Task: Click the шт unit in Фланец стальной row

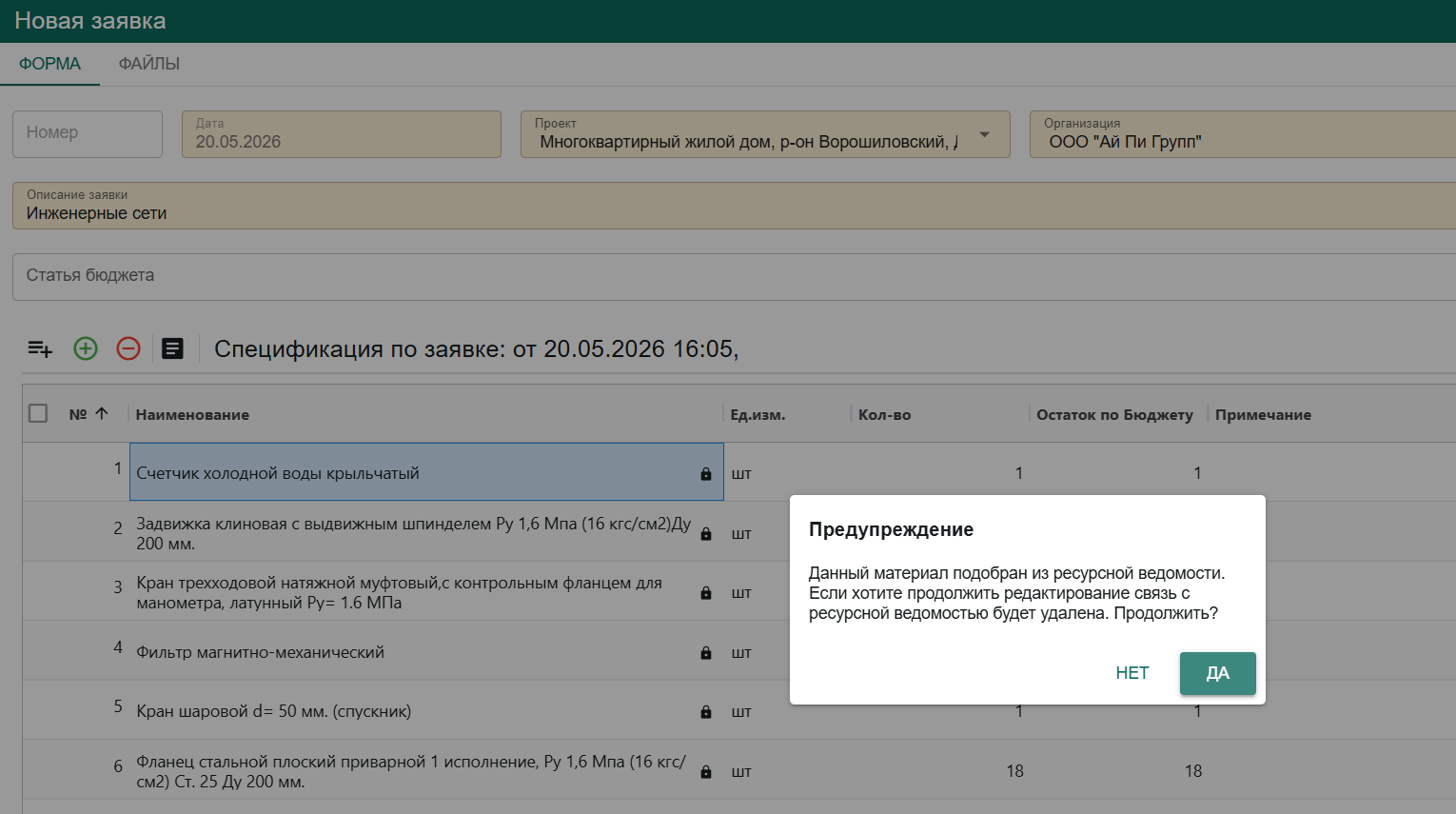Action: click(x=741, y=772)
